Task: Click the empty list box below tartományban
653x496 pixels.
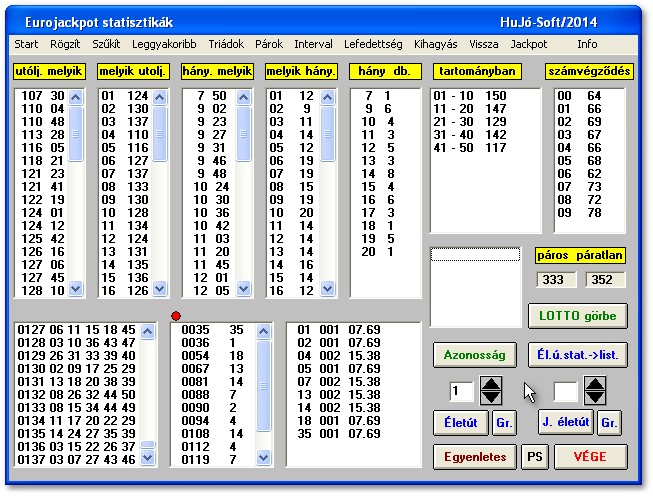Action: 475,287
